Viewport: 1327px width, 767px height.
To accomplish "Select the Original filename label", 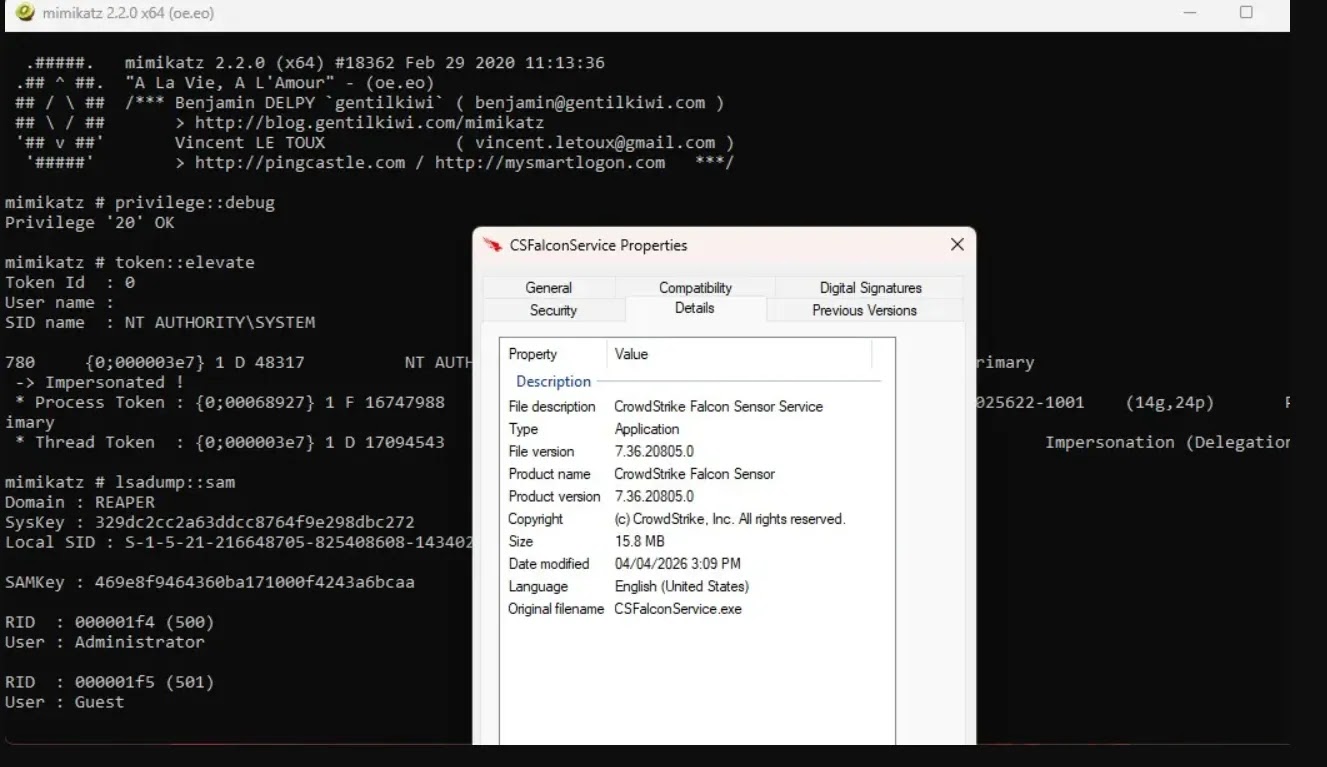I will tap(556, 609).
